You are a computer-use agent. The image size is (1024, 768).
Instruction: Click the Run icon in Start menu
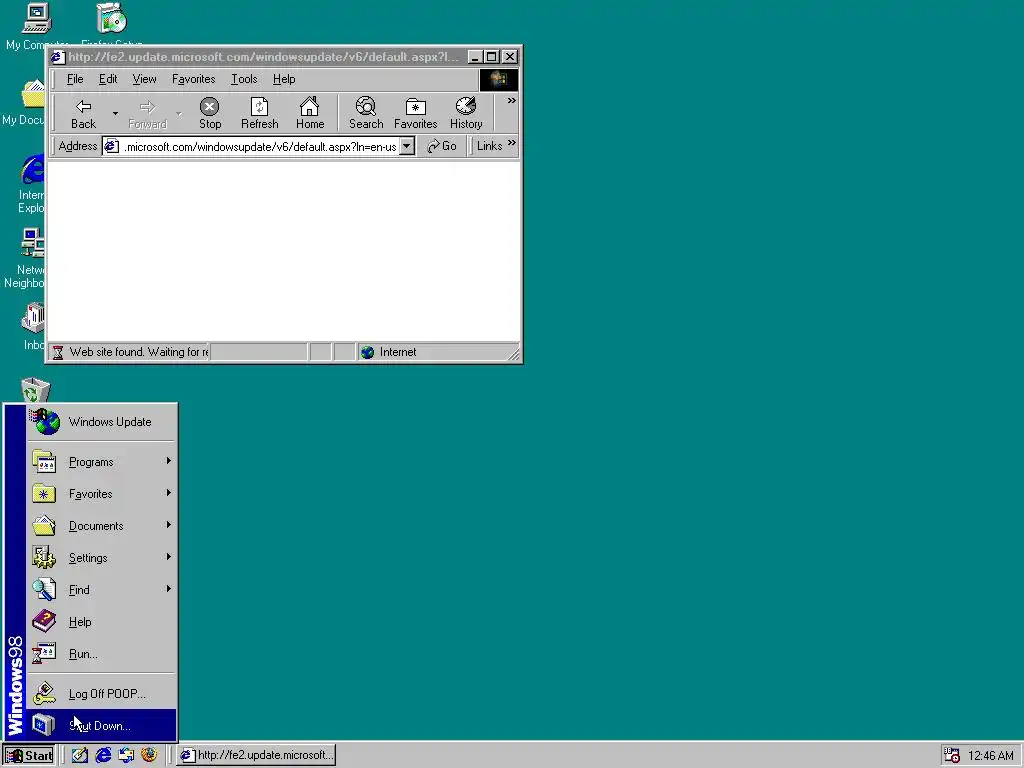pos(44,654)
